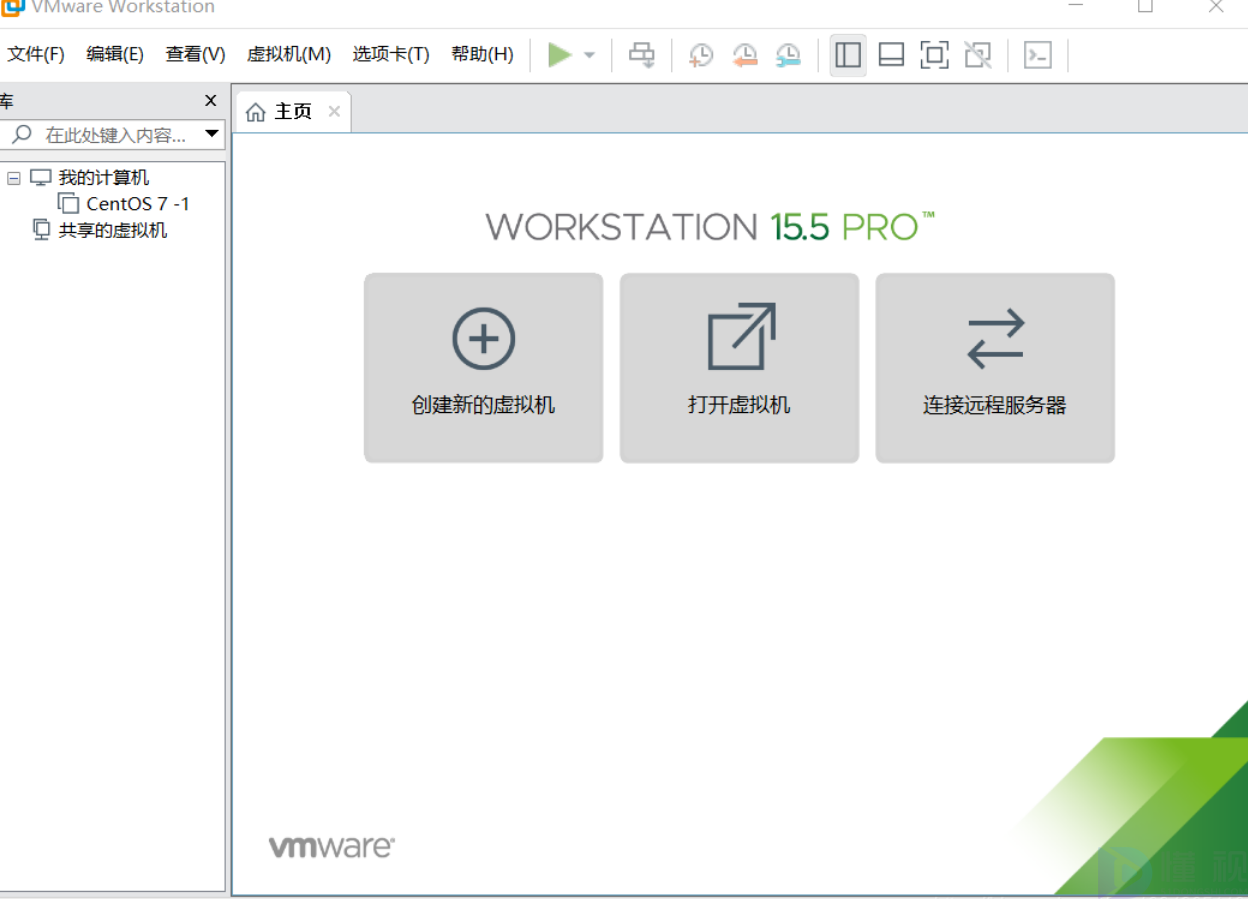Toggle the thumbnail bar view icon
Screen dimensions: 1248x899
891,55
